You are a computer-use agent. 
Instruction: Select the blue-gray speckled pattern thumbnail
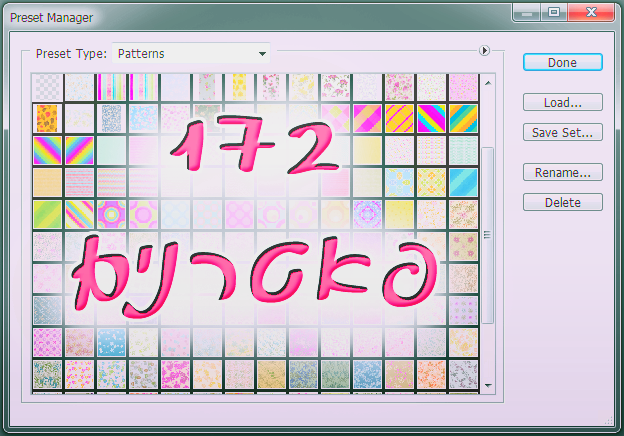tap(111, 119)
